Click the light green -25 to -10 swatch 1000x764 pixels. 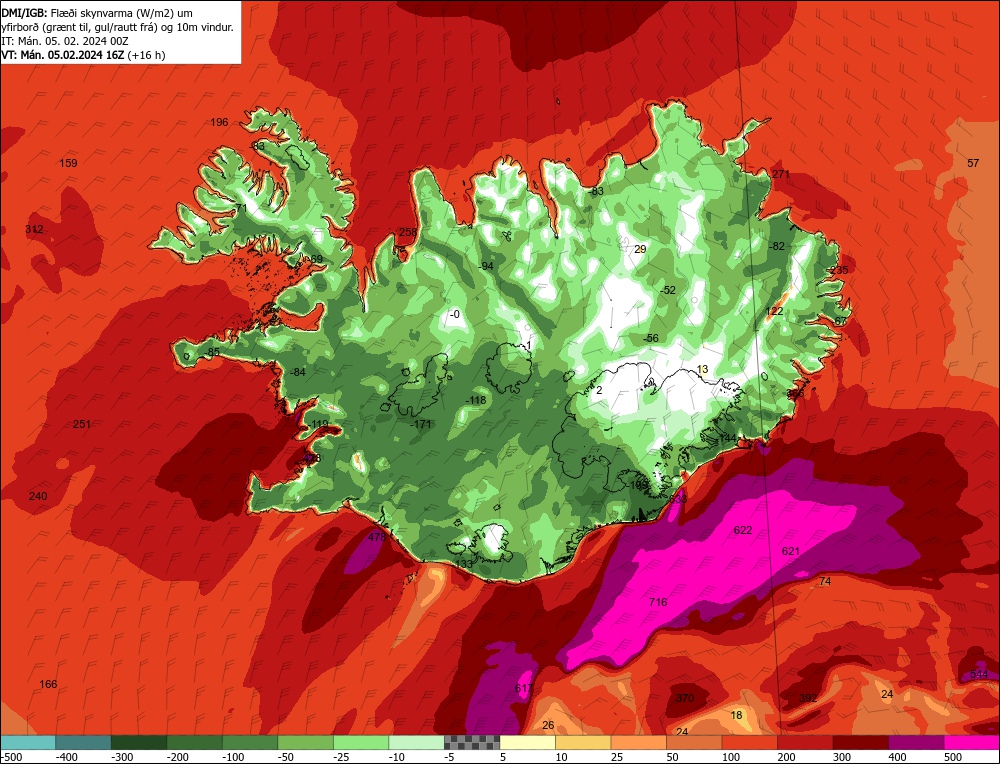click(361, 742)
